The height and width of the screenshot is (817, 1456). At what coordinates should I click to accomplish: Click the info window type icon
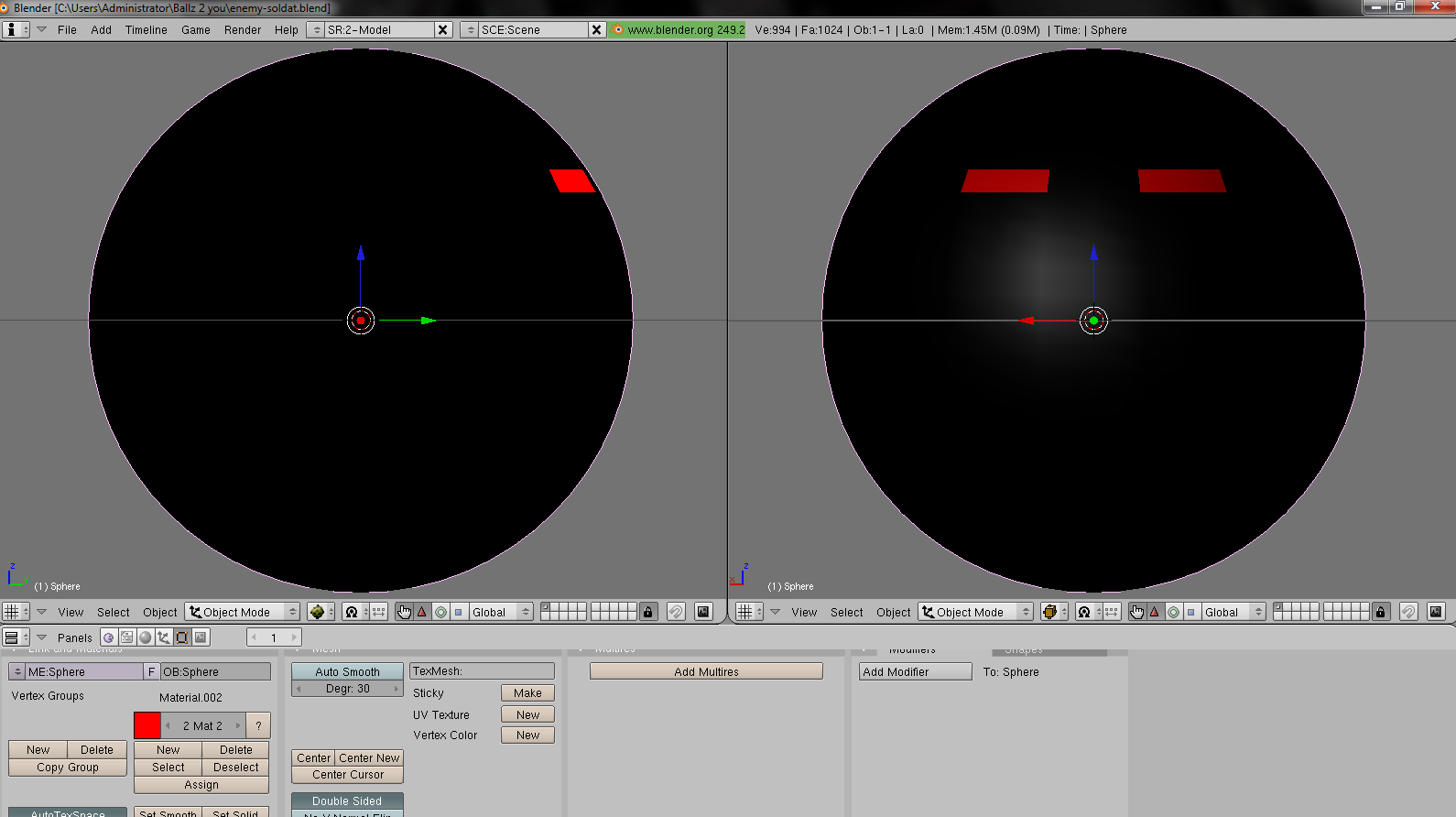pos(16,29)
